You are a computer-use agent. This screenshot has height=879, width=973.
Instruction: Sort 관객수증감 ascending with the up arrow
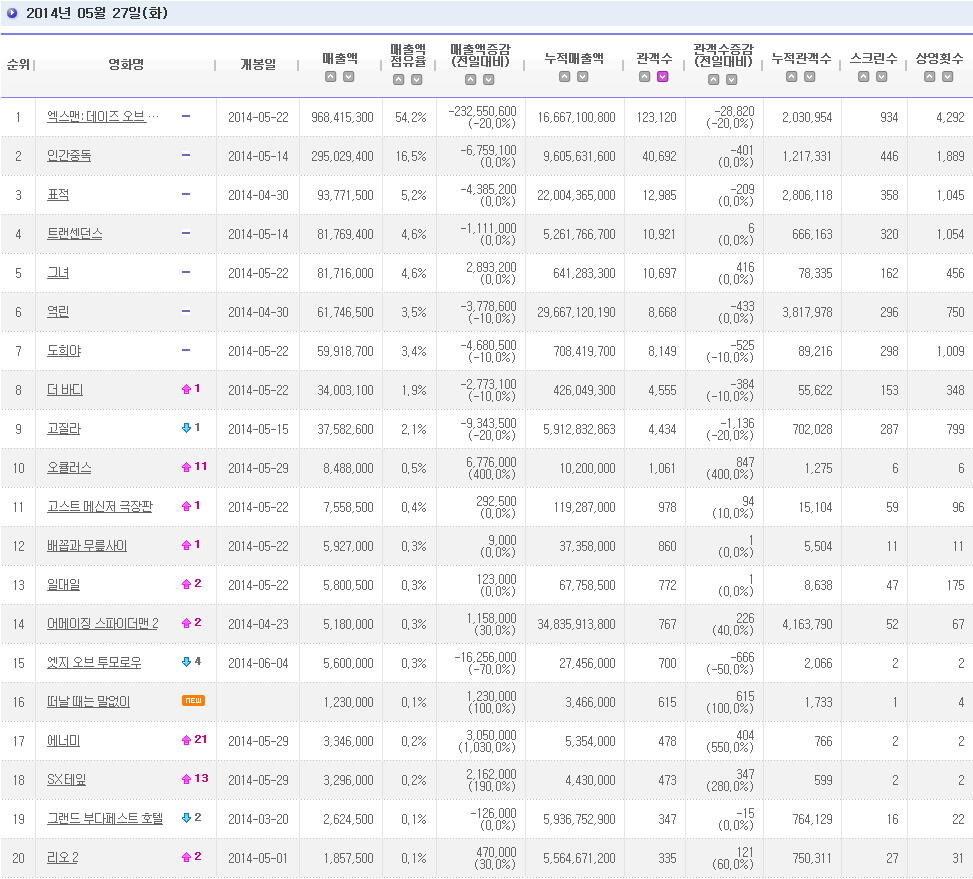(x=714, y=79)
